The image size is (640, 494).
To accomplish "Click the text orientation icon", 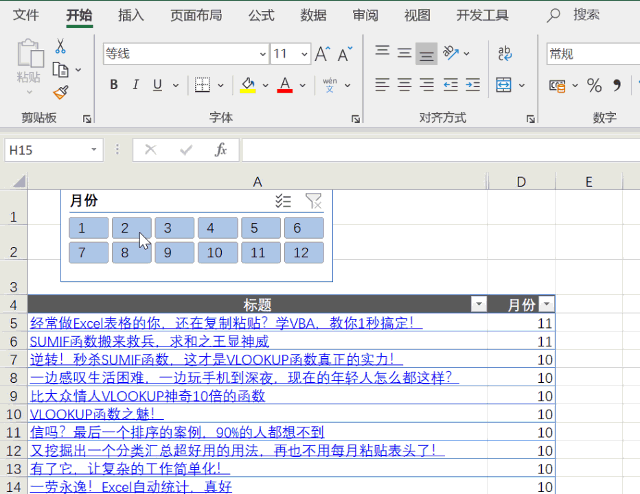I will pyautogui.click(x=451, y=53).
